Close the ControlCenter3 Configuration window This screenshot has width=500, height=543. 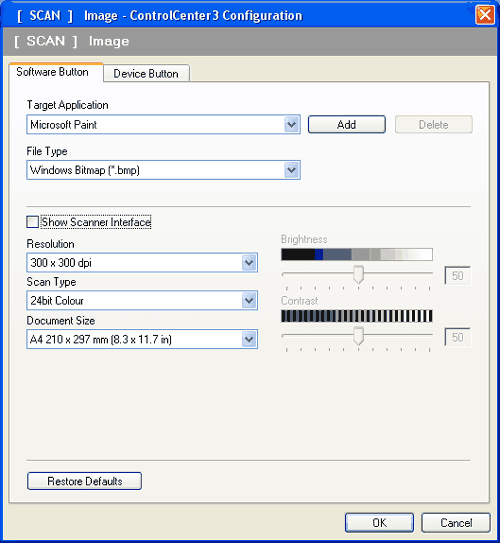(485, 15)
